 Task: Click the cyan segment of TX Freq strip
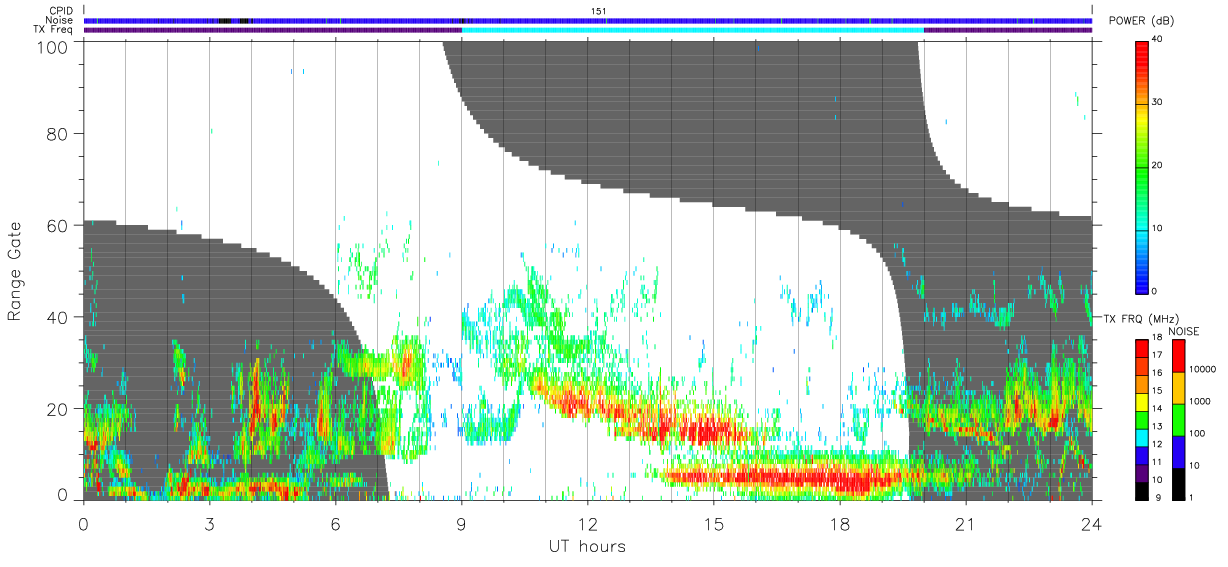(692, 30)
